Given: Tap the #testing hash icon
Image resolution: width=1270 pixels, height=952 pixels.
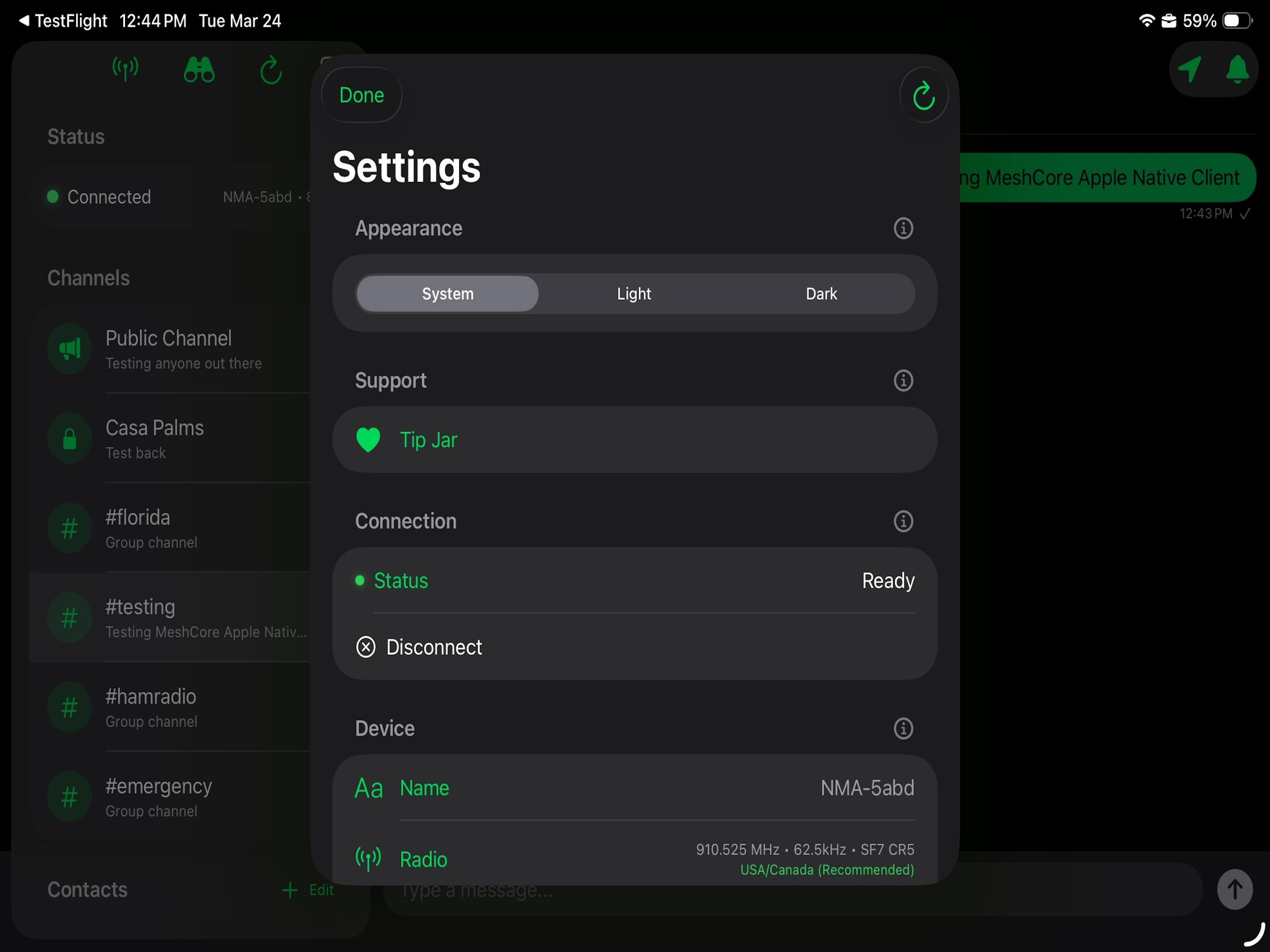Looking at the screenshot, I should (x=70, y=618).
